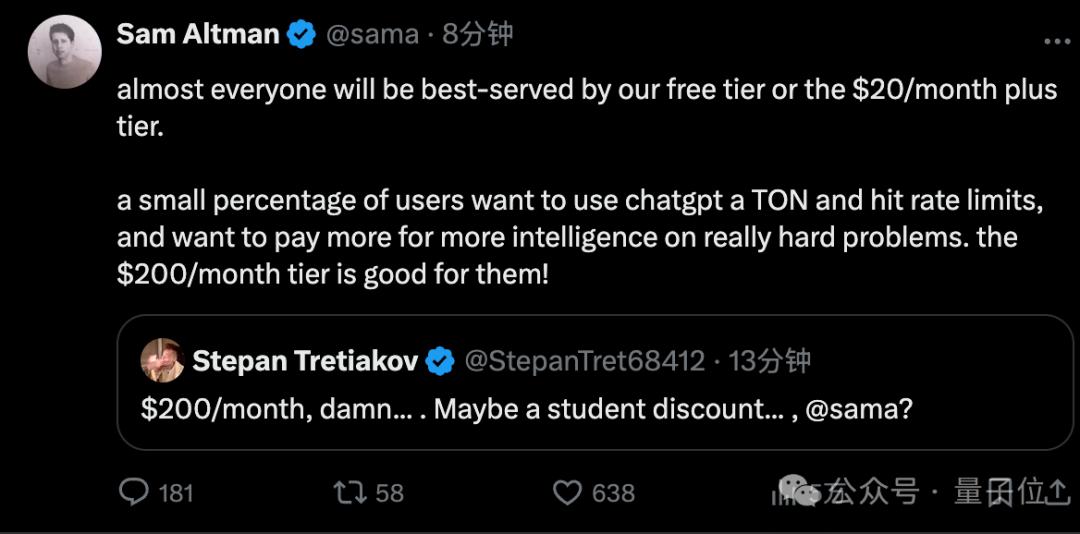Like Sam Altman's tweet with the heart
1080x534 pixels.
click(x=567, y=492)
